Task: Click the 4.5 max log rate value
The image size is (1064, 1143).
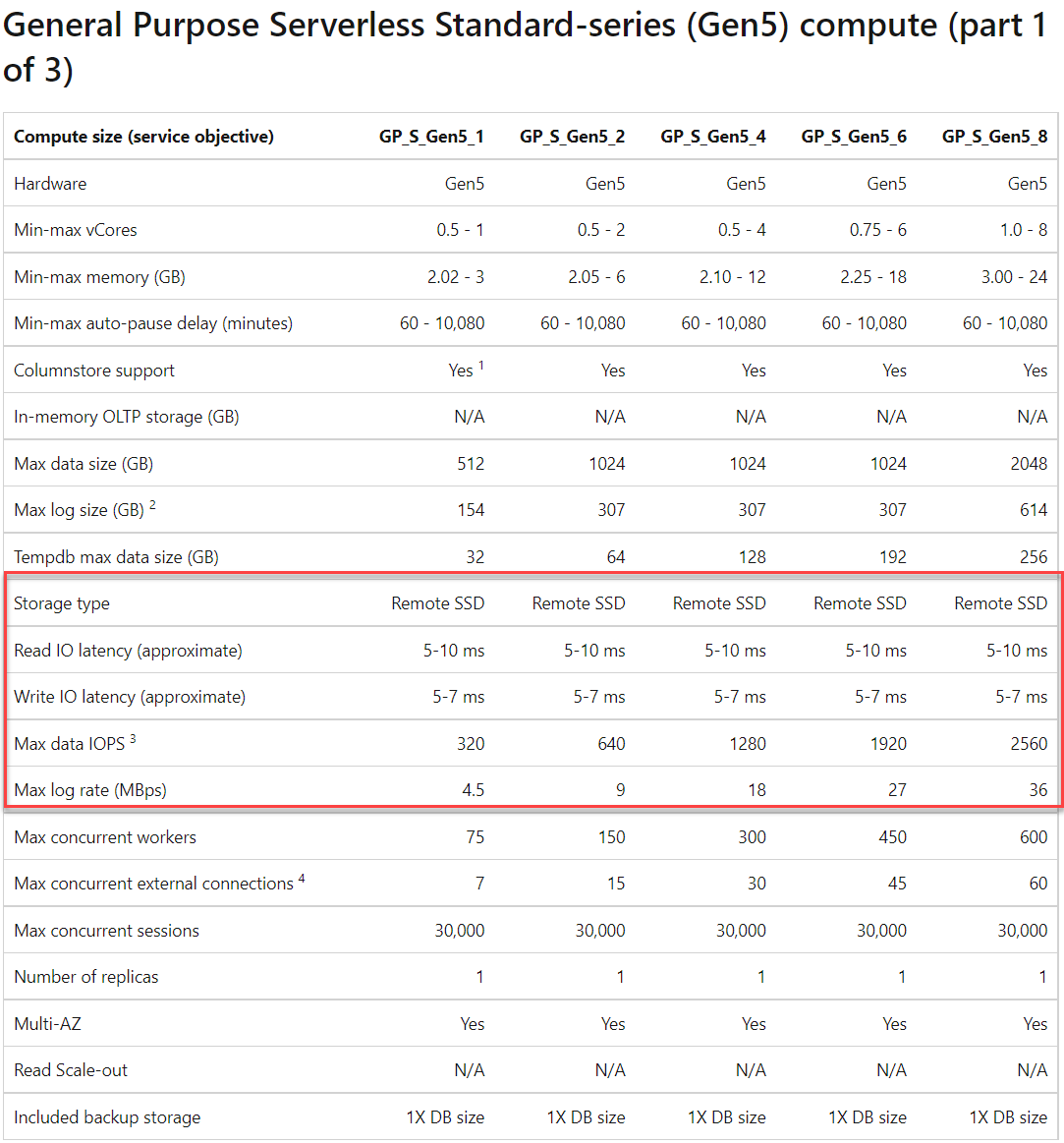Action: click(x=473, y=790)
